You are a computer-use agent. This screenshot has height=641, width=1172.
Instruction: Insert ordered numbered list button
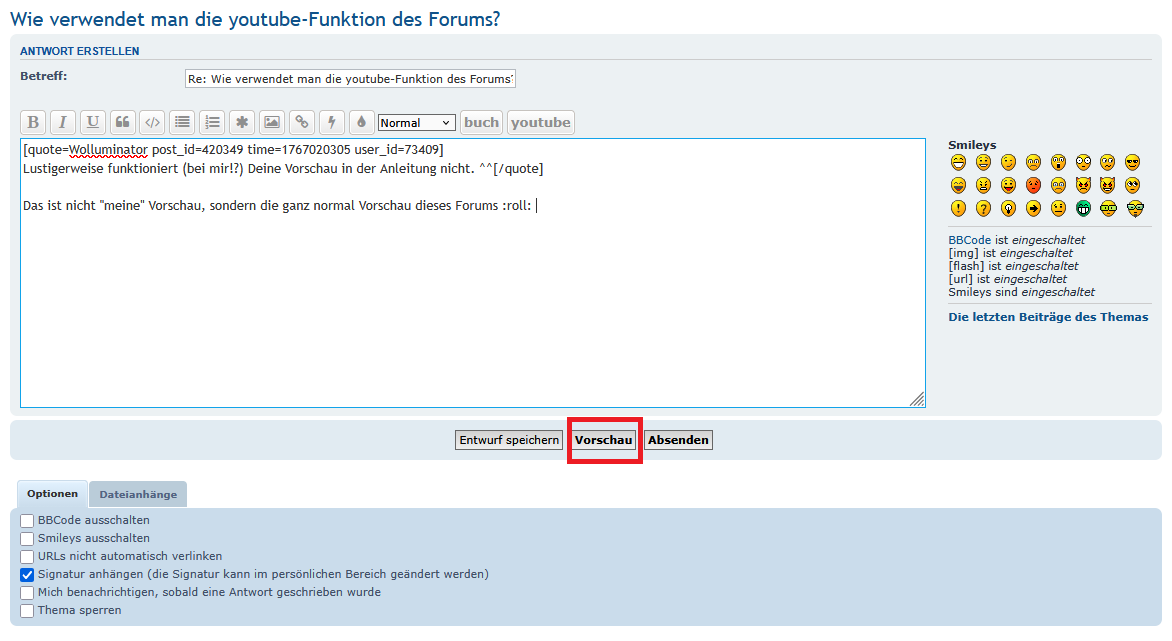point(212,123)
